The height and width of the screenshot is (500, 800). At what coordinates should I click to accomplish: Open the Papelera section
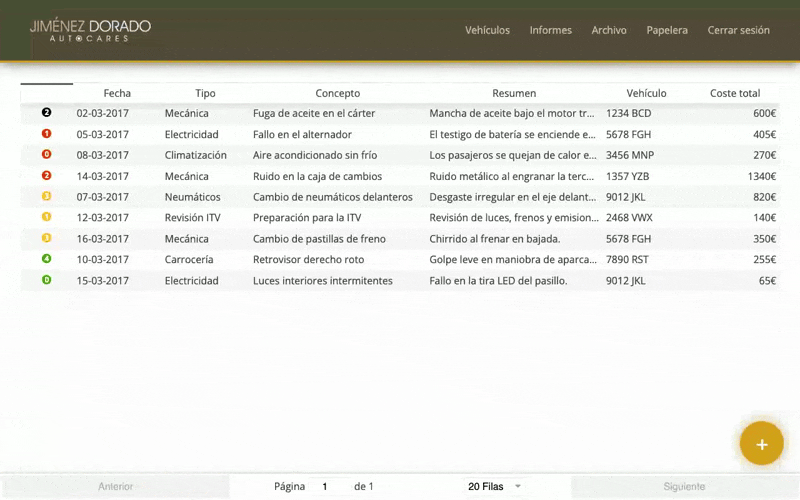pos(667,30)
